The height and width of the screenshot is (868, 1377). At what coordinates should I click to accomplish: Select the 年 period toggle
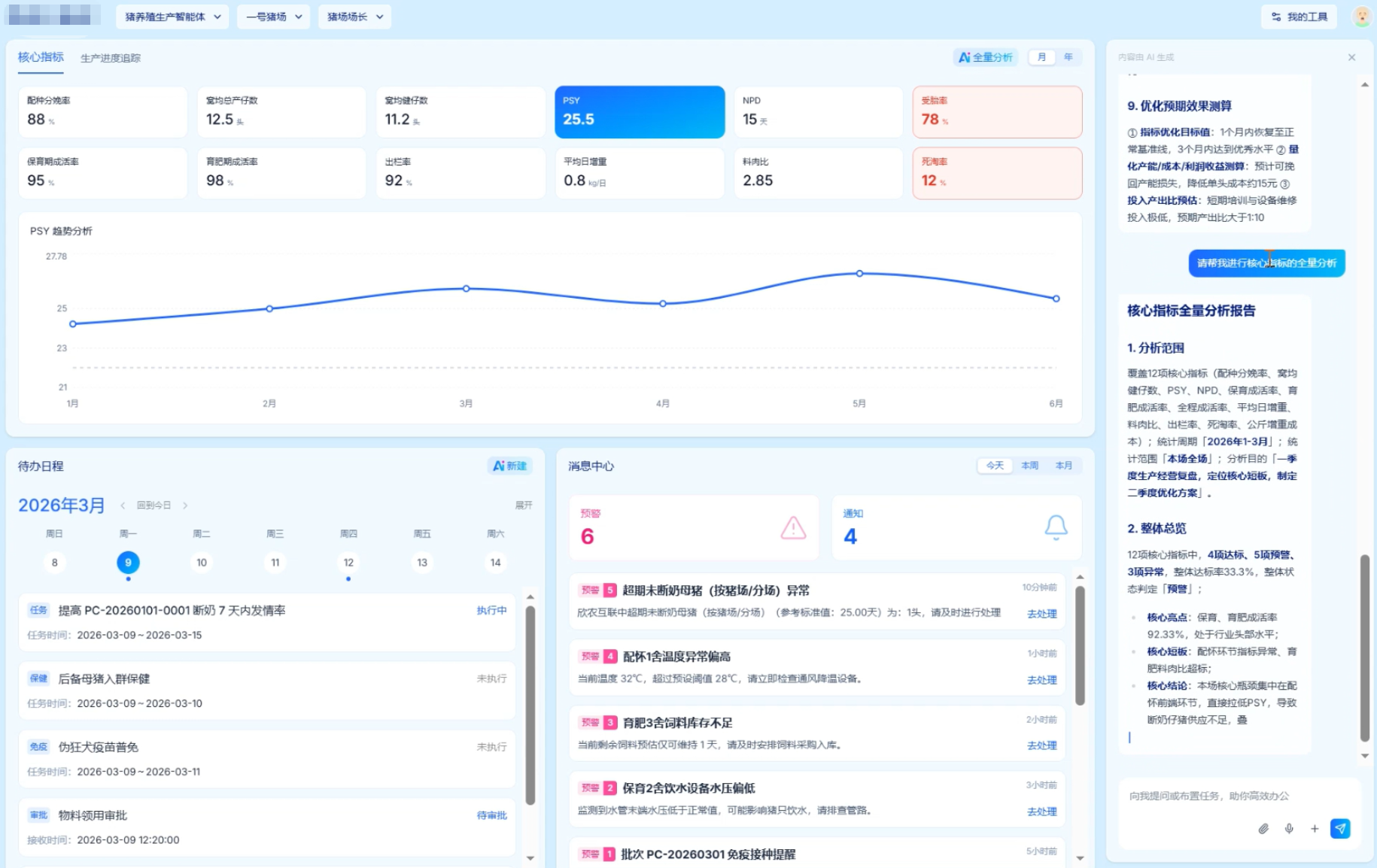point(1068,57)
